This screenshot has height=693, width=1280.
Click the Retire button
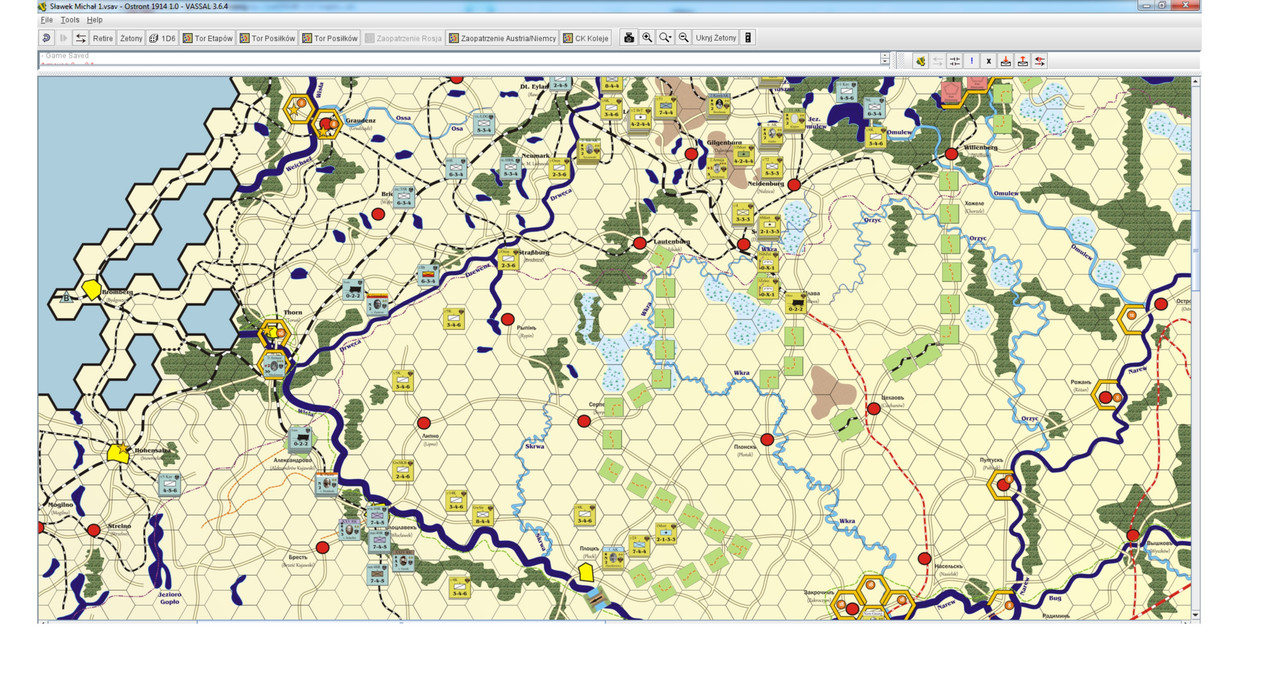(x=103, y=38)
